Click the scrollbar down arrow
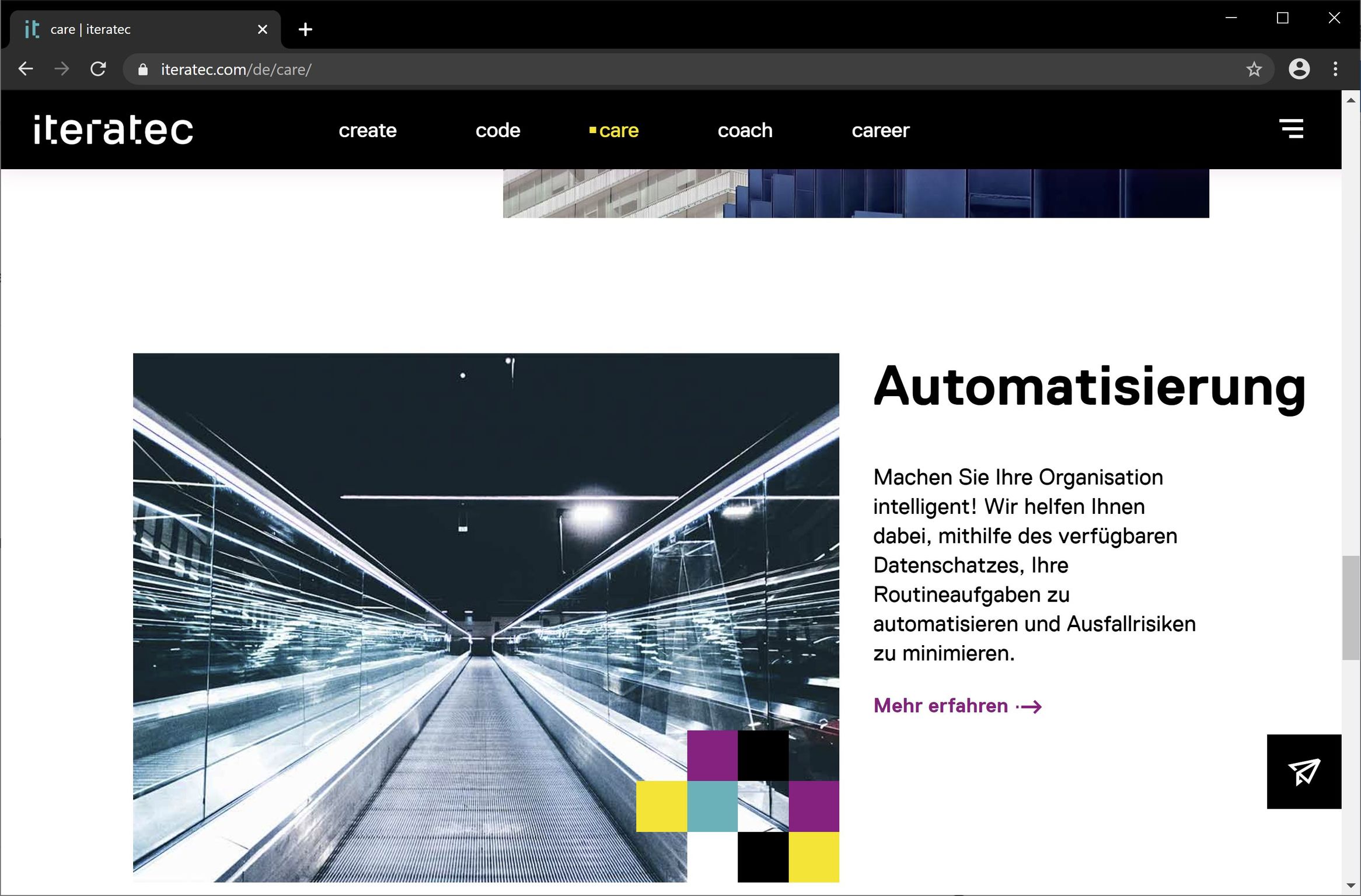 tap(1350, 886)
